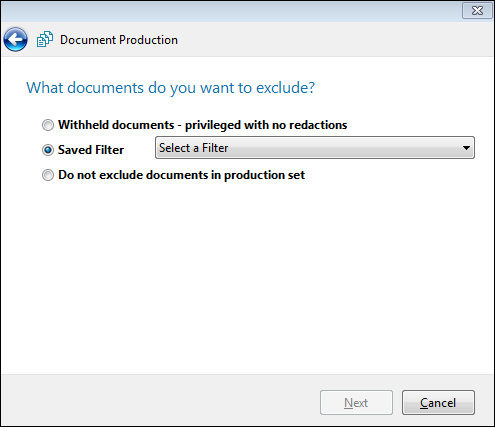Click the gray footer bar beside Next
Screen dimensions: 495x427
[160, 400]
